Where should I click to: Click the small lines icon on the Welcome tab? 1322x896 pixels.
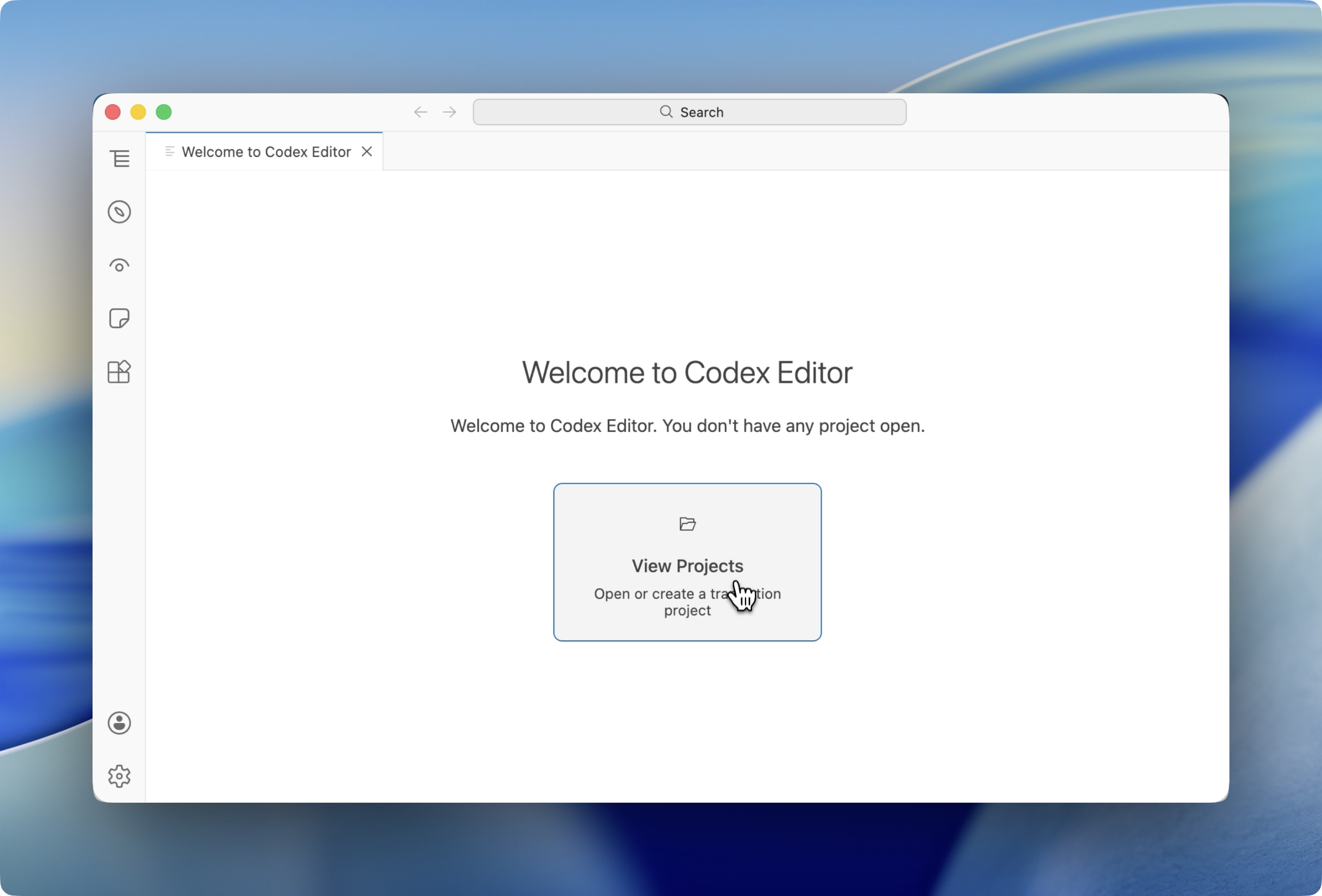point(170,151)
